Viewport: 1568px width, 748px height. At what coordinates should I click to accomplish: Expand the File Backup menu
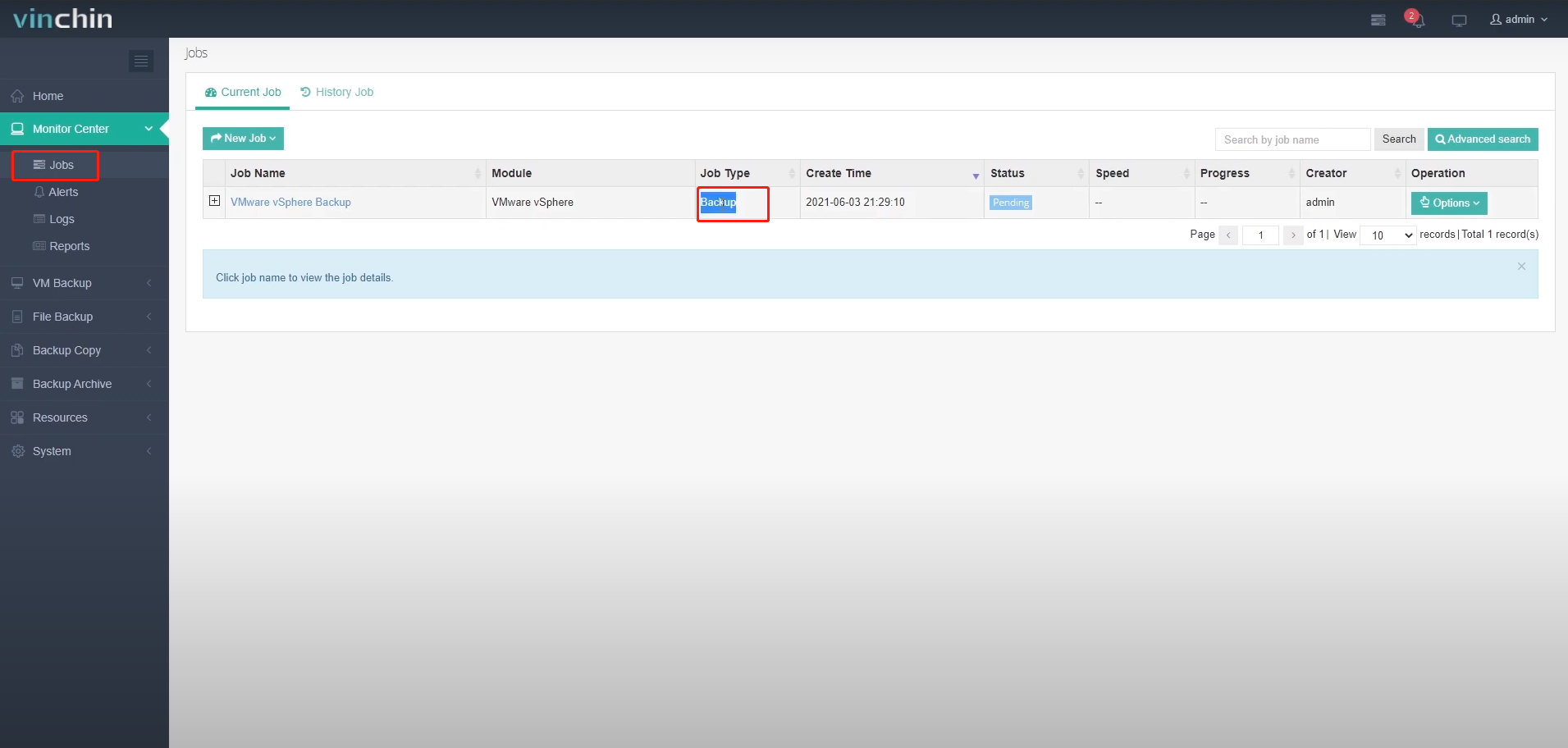click(85, 317)
